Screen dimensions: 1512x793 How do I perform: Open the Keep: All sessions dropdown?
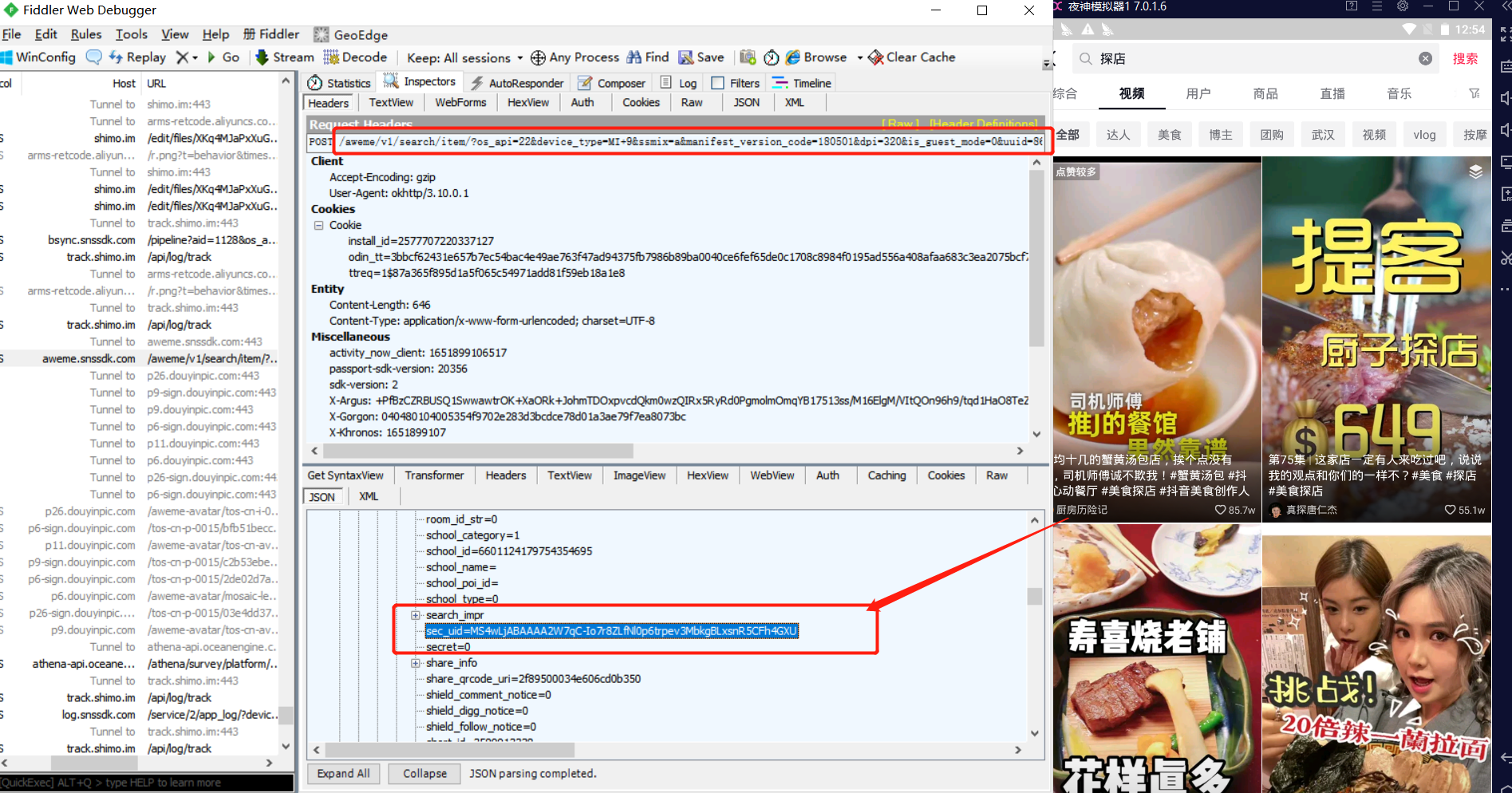[464, 57]
